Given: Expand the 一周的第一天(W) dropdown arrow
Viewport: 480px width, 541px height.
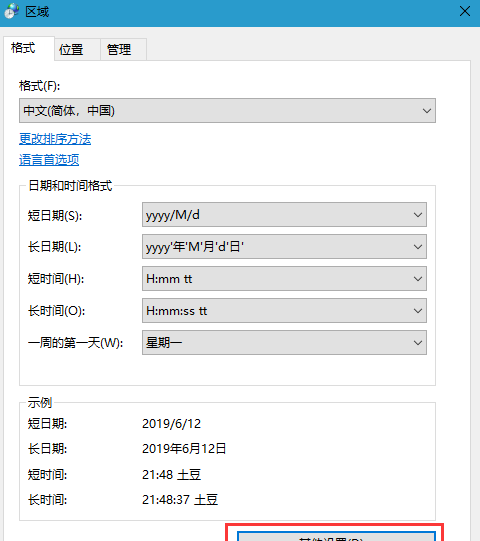Looking at the screenshot, I should [418, 343].
